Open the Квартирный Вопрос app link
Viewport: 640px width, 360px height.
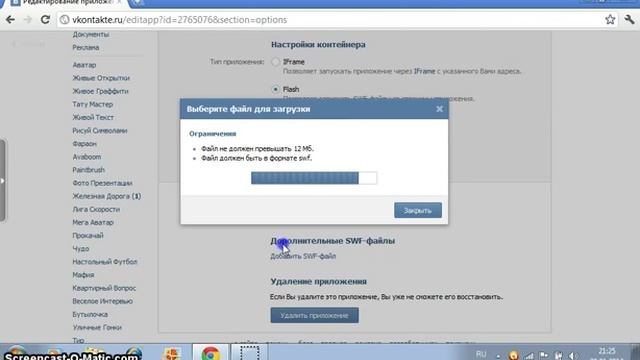pyautogui.click(x=104, y=288)
